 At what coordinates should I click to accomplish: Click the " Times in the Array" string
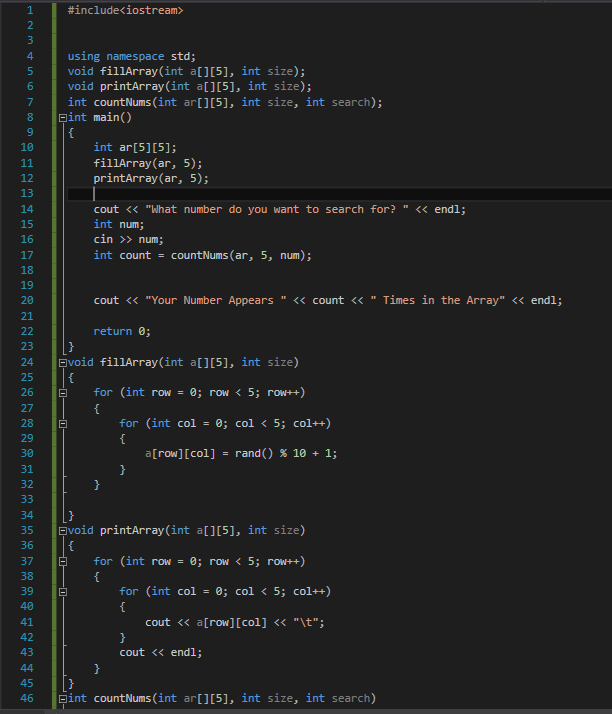click(437, 301)
